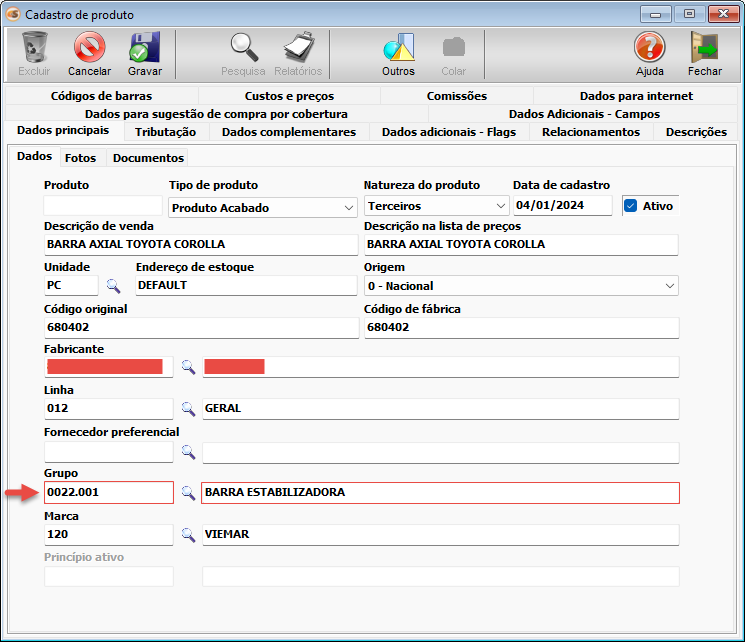745x642 pixels.
Task: Toggle the Ativo checkbox
Action: [630, 206]
